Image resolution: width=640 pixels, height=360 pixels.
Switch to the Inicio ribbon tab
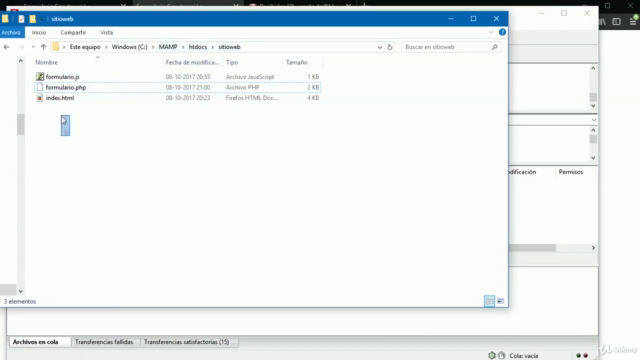coord(39,32)
